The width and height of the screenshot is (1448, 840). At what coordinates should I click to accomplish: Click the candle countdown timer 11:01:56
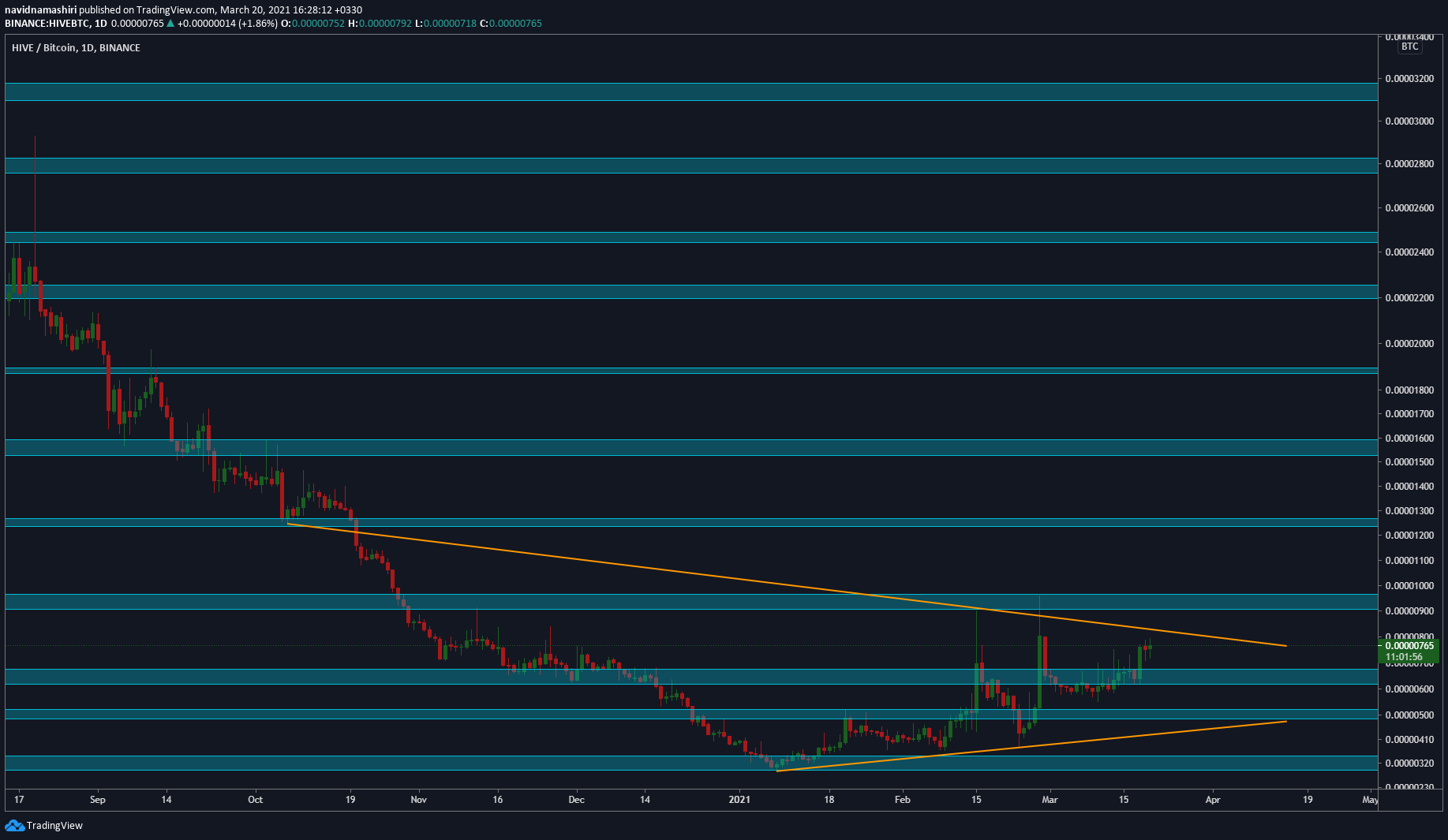pos(1404,657)
